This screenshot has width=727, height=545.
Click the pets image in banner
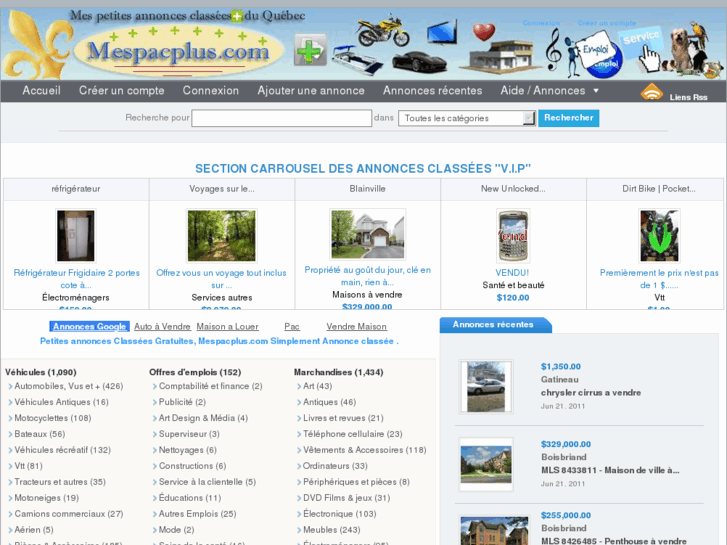[x=694, y=49]
